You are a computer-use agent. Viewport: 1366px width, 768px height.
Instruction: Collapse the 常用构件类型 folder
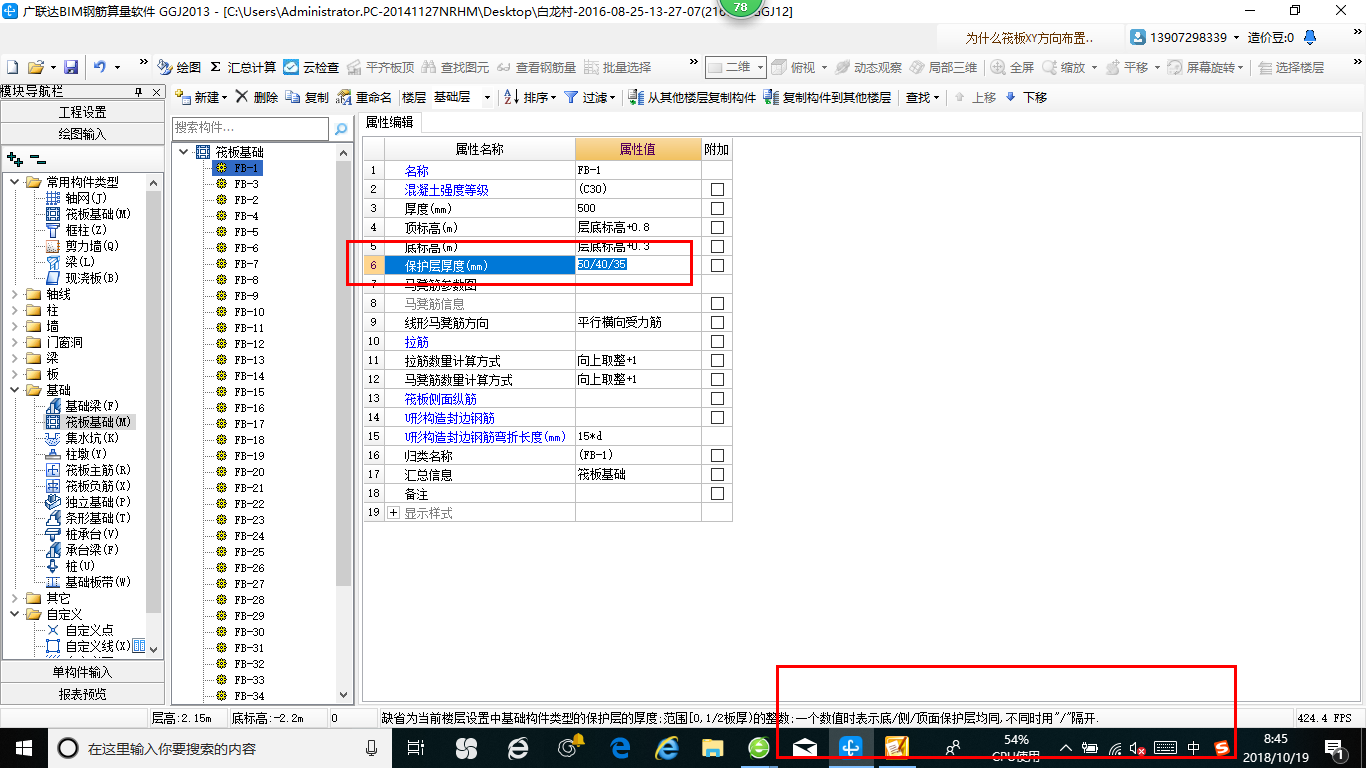coord(15,182)
